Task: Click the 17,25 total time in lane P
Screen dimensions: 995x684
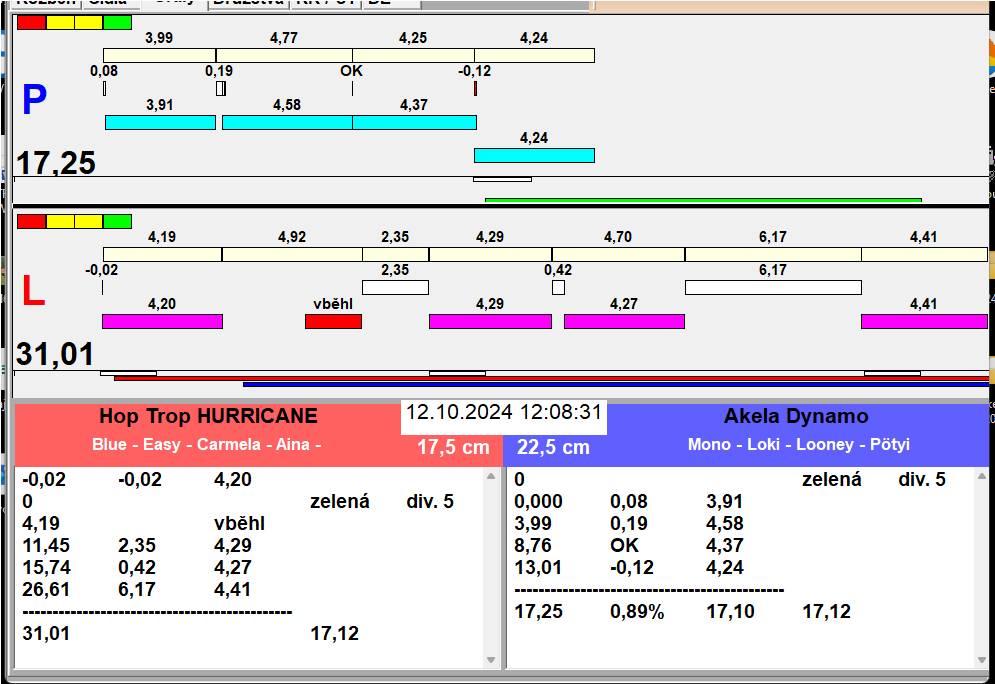Action: coord(56,163)
